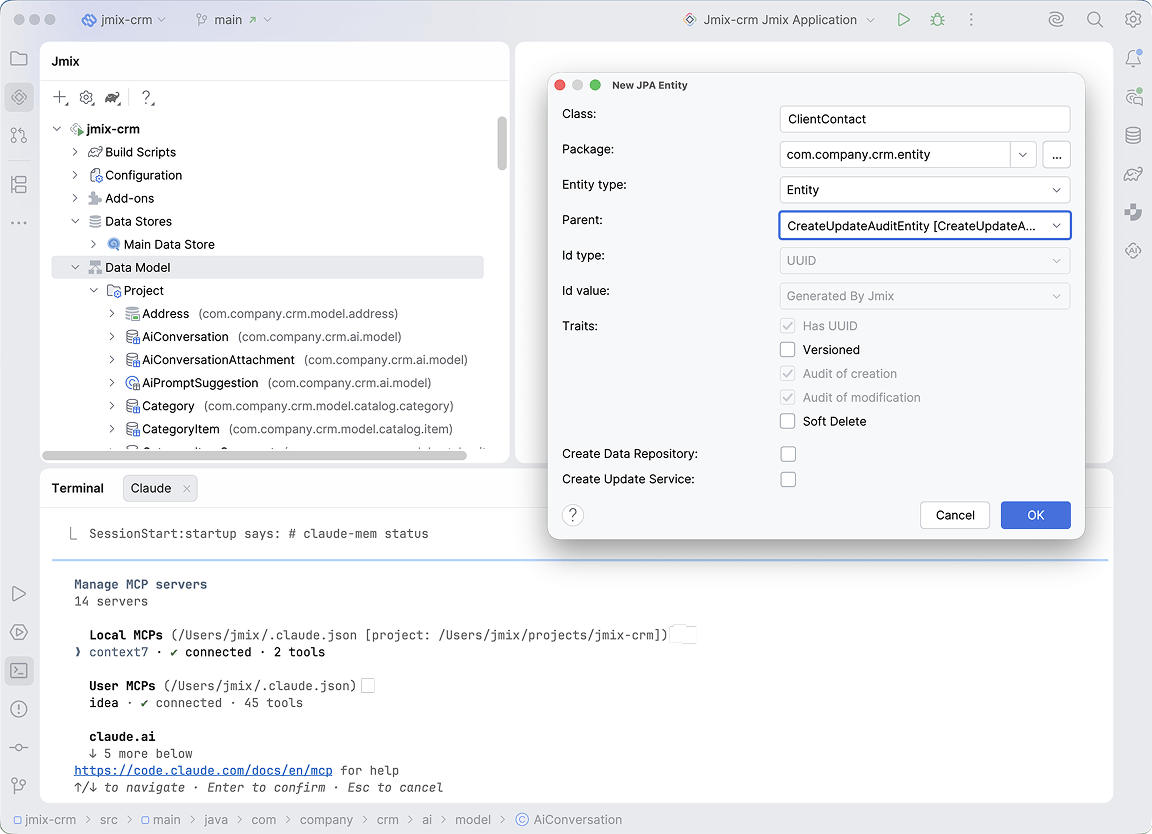Open the AI chat tool window icon
The image size is (1152, 834).
pos(1134,97)
